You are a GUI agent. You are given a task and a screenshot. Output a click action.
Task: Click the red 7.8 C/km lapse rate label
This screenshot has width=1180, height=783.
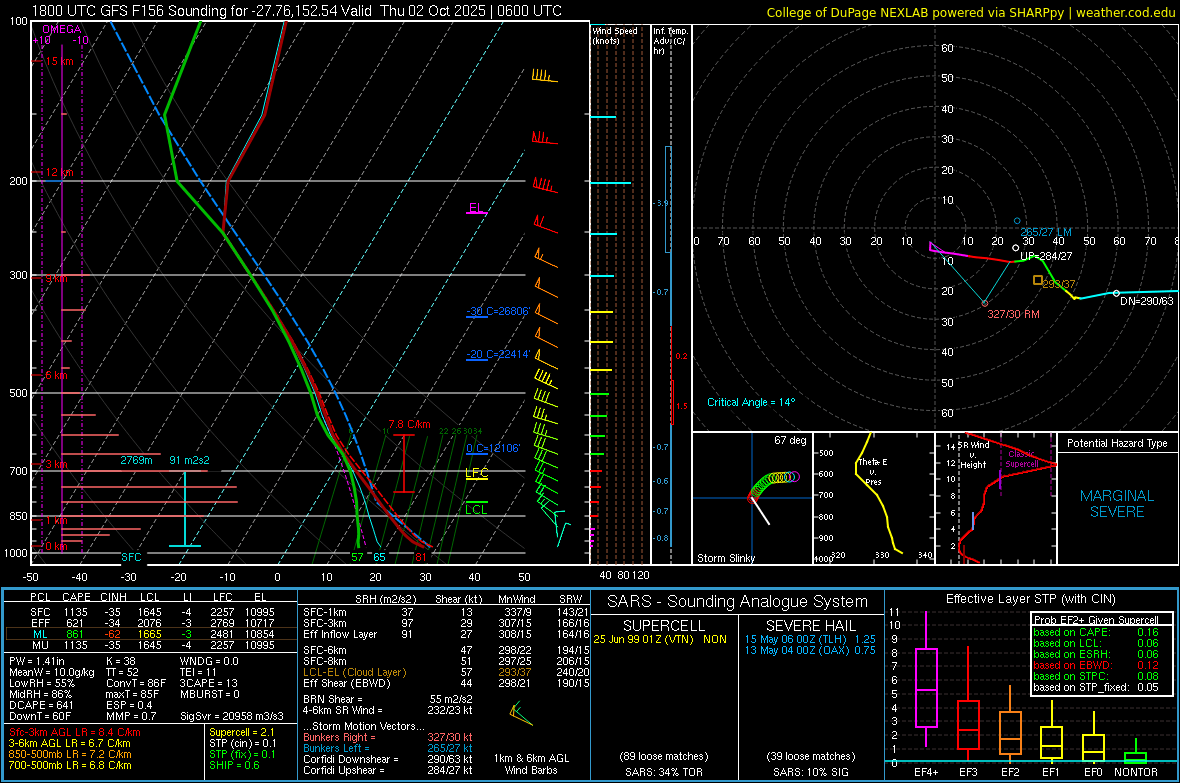tap(409, 425)
